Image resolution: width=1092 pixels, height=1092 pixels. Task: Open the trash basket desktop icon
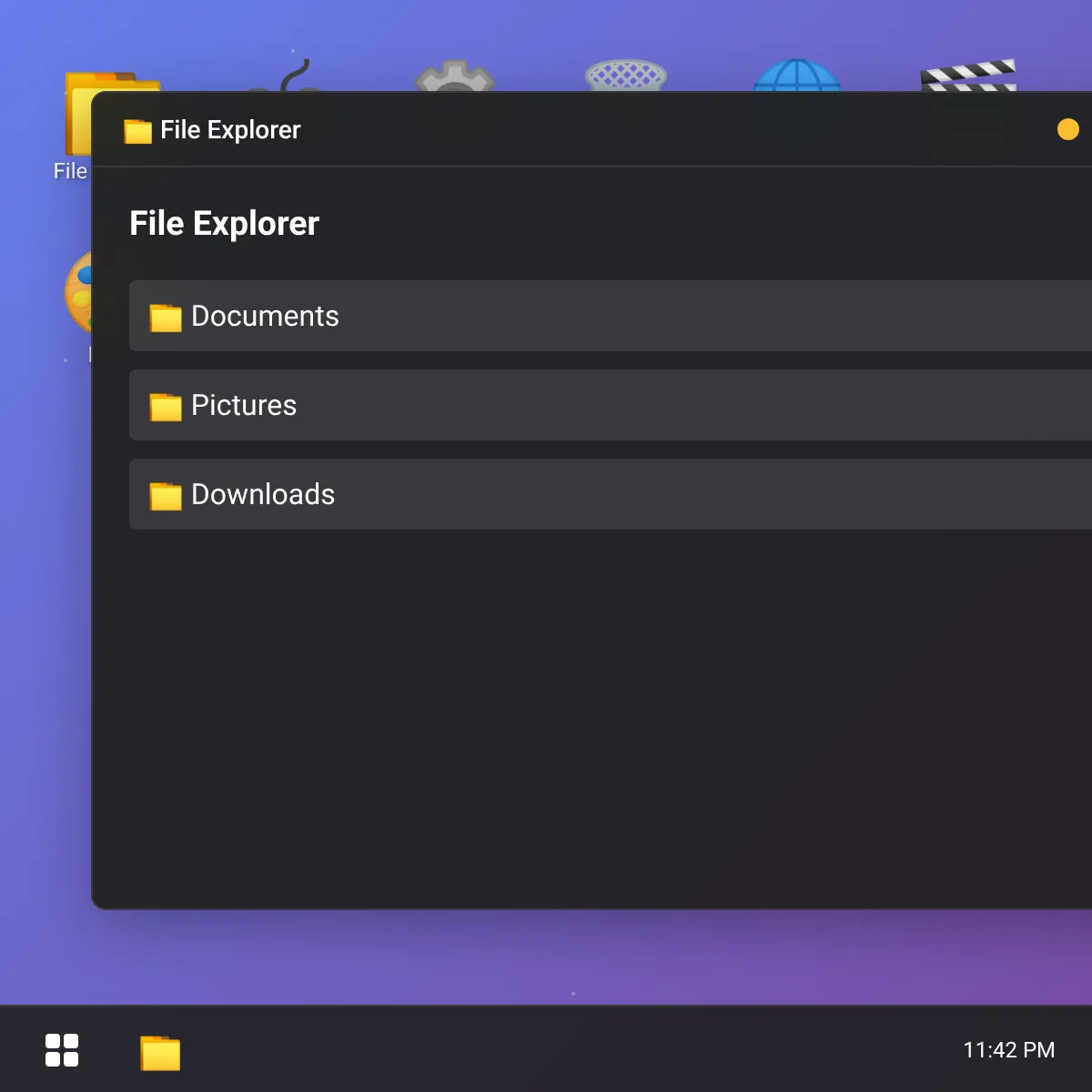click(x=626, y=76)
